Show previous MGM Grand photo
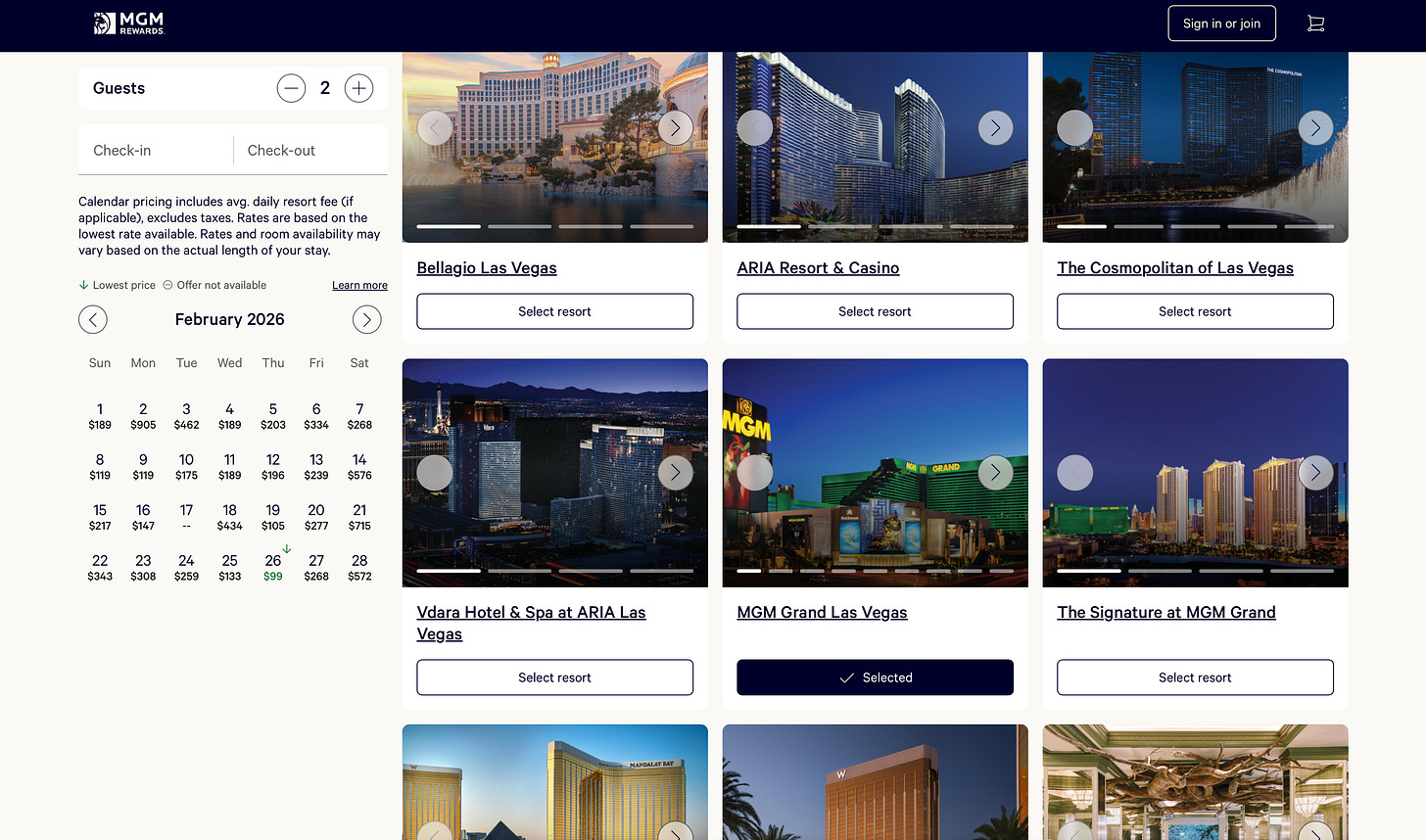This screenshot has height=840, width=1426. (755, 473)
